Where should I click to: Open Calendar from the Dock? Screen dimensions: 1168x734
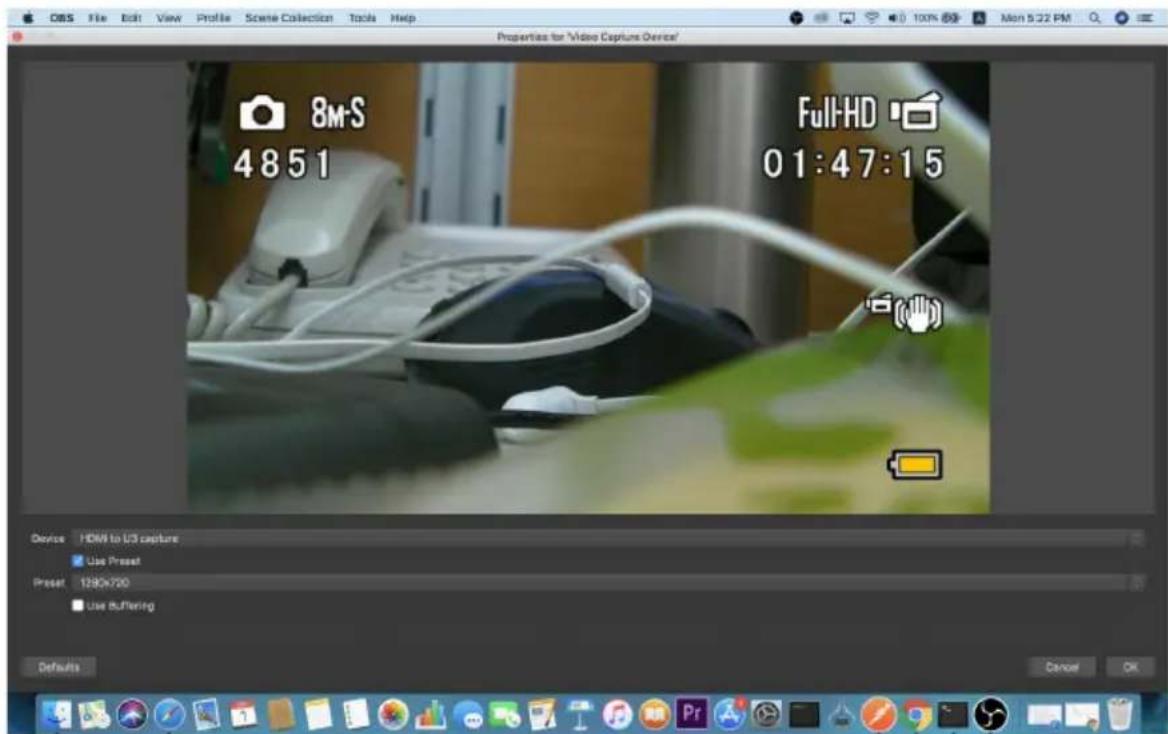243,715
